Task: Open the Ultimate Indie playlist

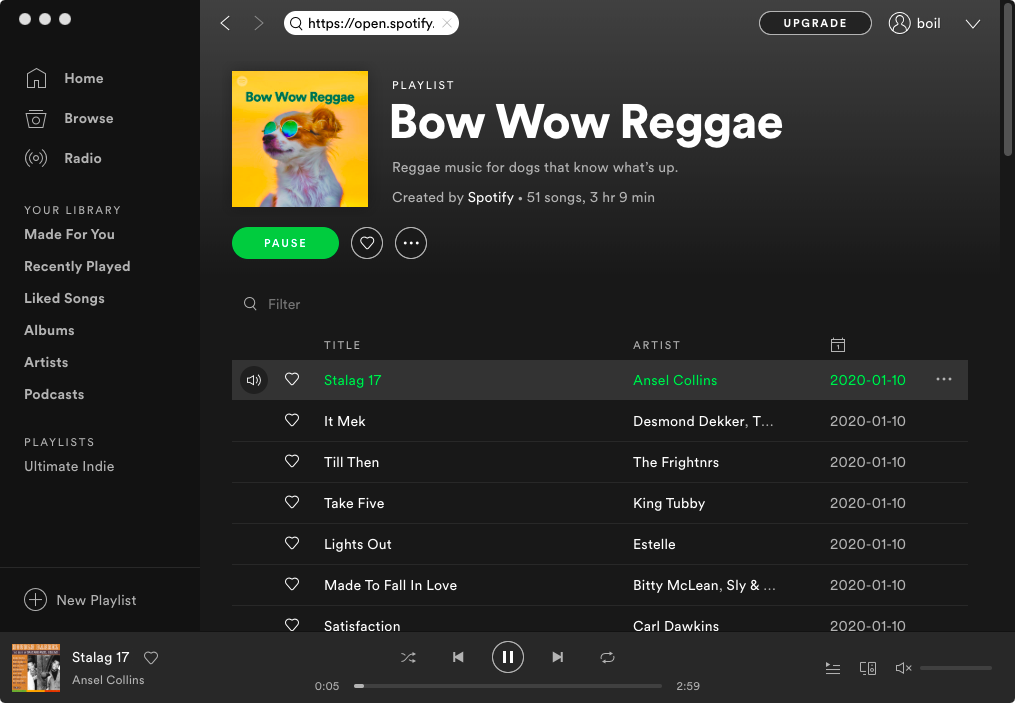Action: 69,466
